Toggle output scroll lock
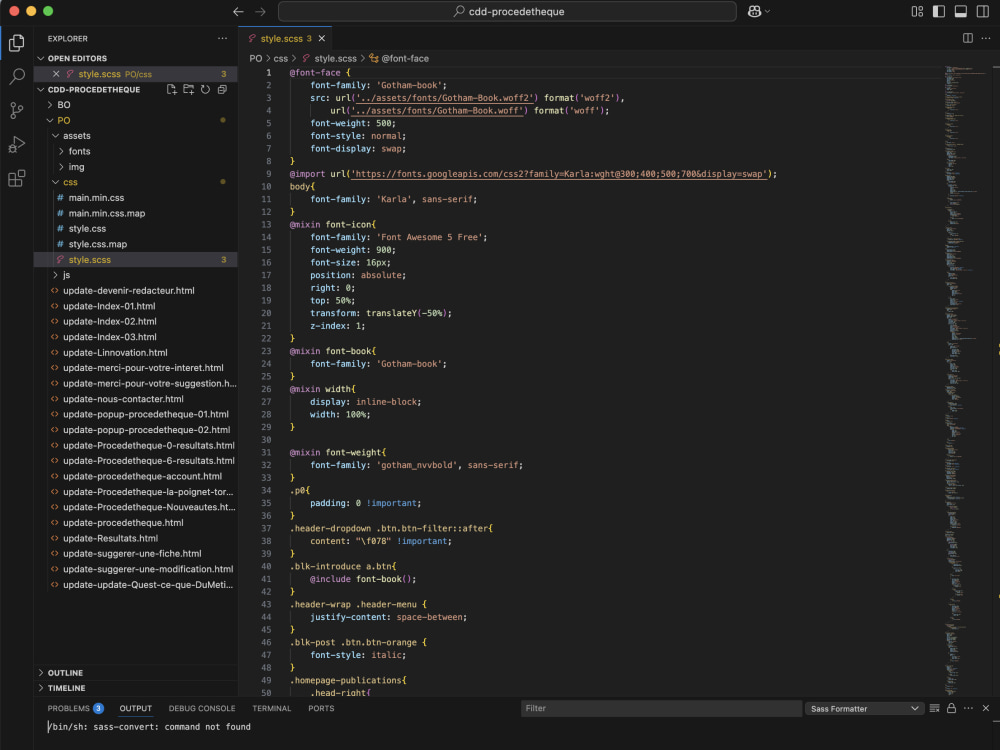Image resolution: width=1000 pixels, height=750 pixels. (951, 708)
